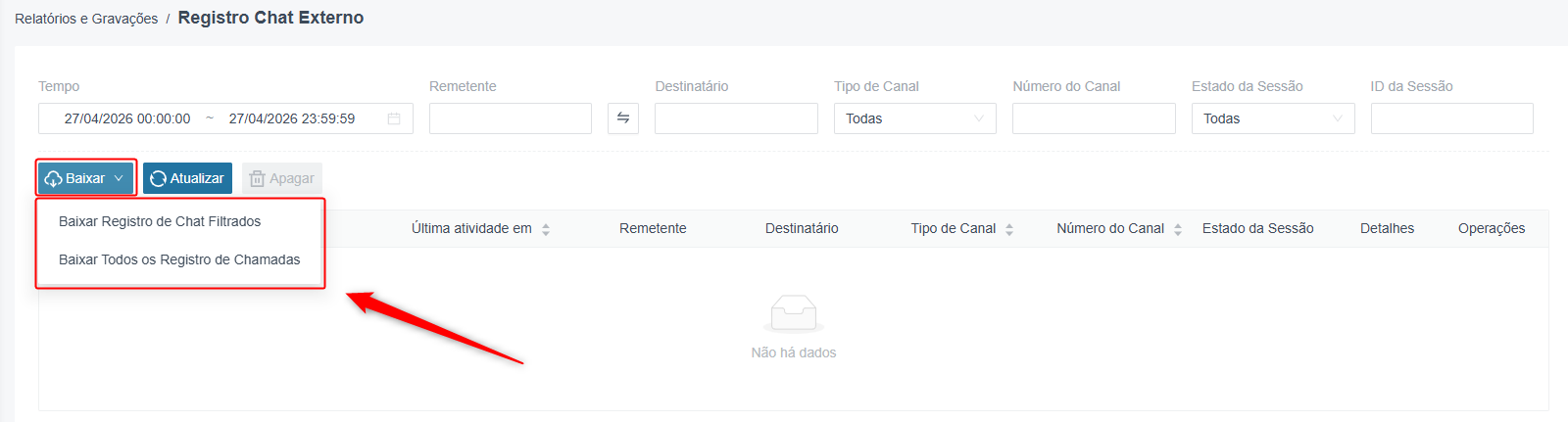Sort by Tipo de Canal column arrows
Screen dimensions: 1568x422
point(1009,229)
